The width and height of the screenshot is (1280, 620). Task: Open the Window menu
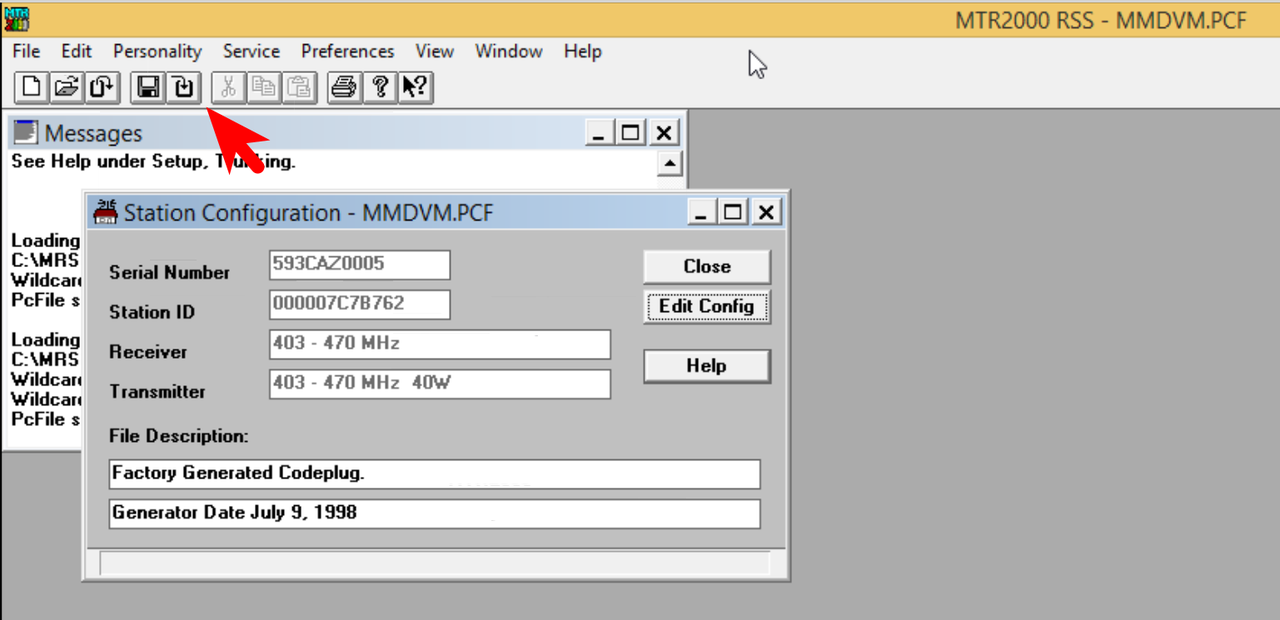(509, 51)
